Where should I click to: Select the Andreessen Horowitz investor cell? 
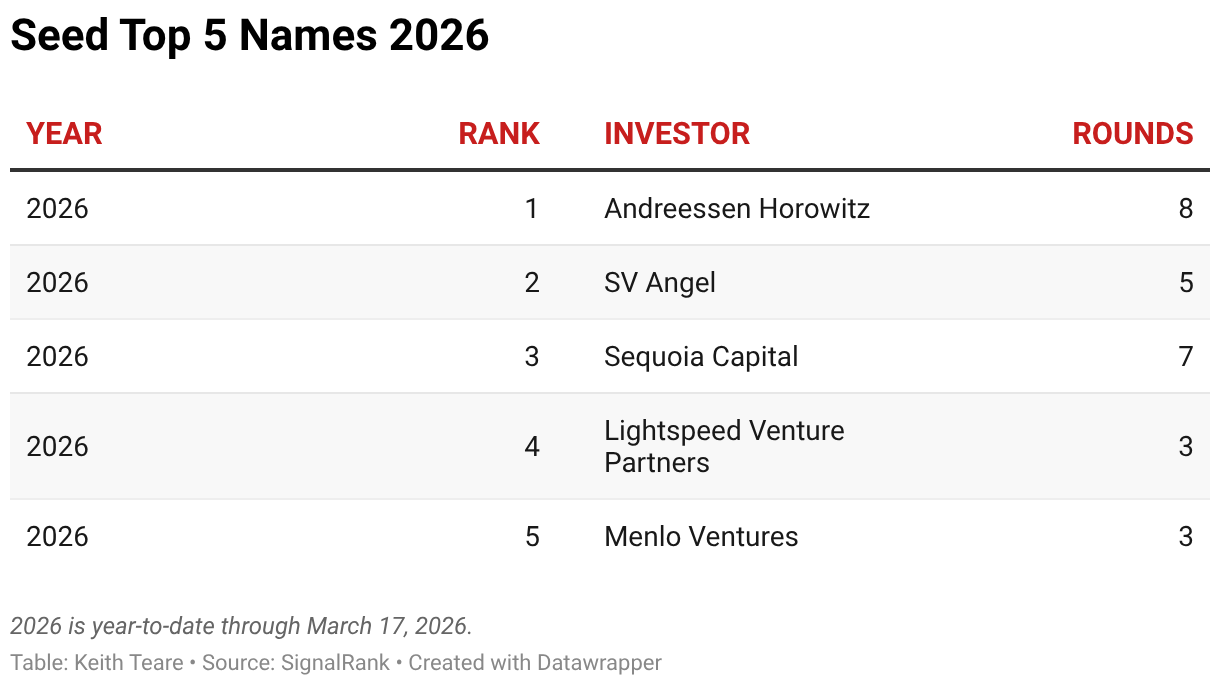(737, 208)
